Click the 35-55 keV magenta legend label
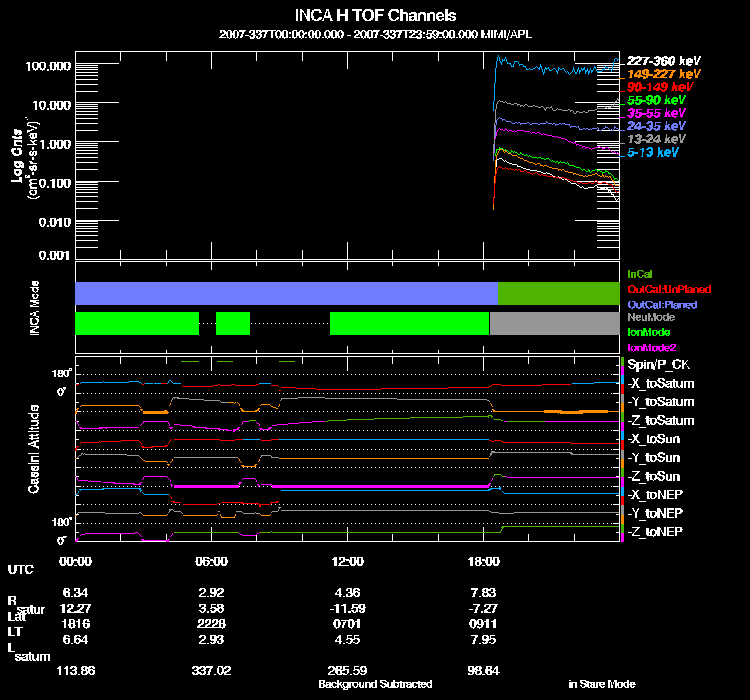The width and height of the screenshot is (750, 700). tap(656, 113)
